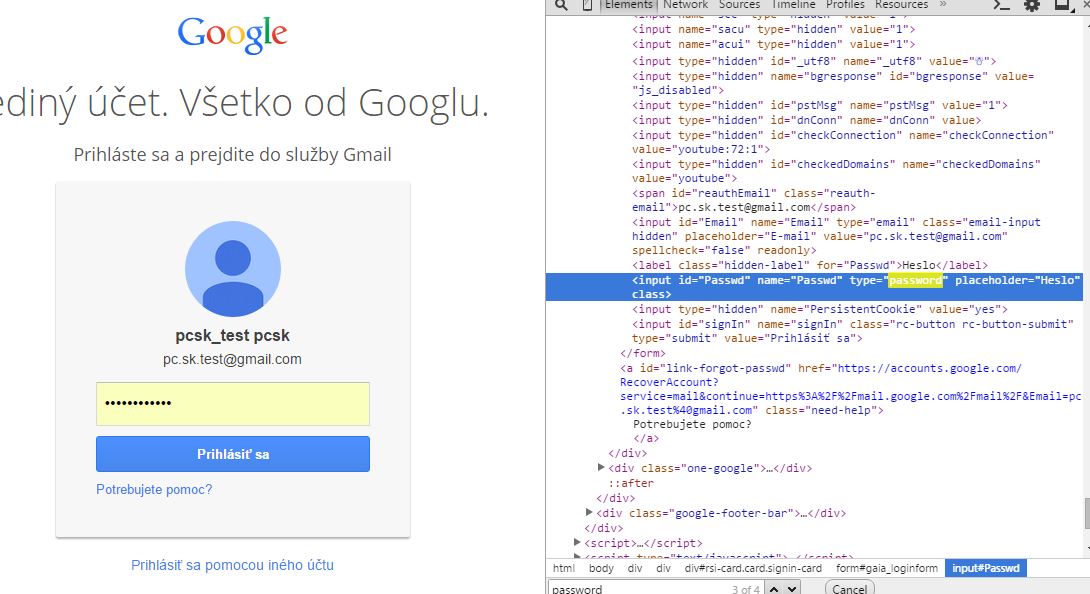Click the previous search result arrow
This screenshot has width=1090, height=594.
773,588
